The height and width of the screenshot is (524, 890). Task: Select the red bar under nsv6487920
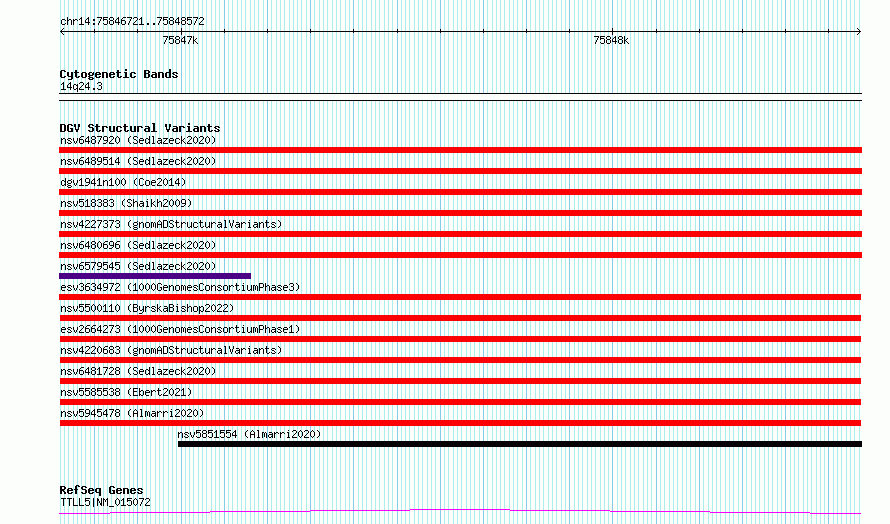(x=460, y=150)
